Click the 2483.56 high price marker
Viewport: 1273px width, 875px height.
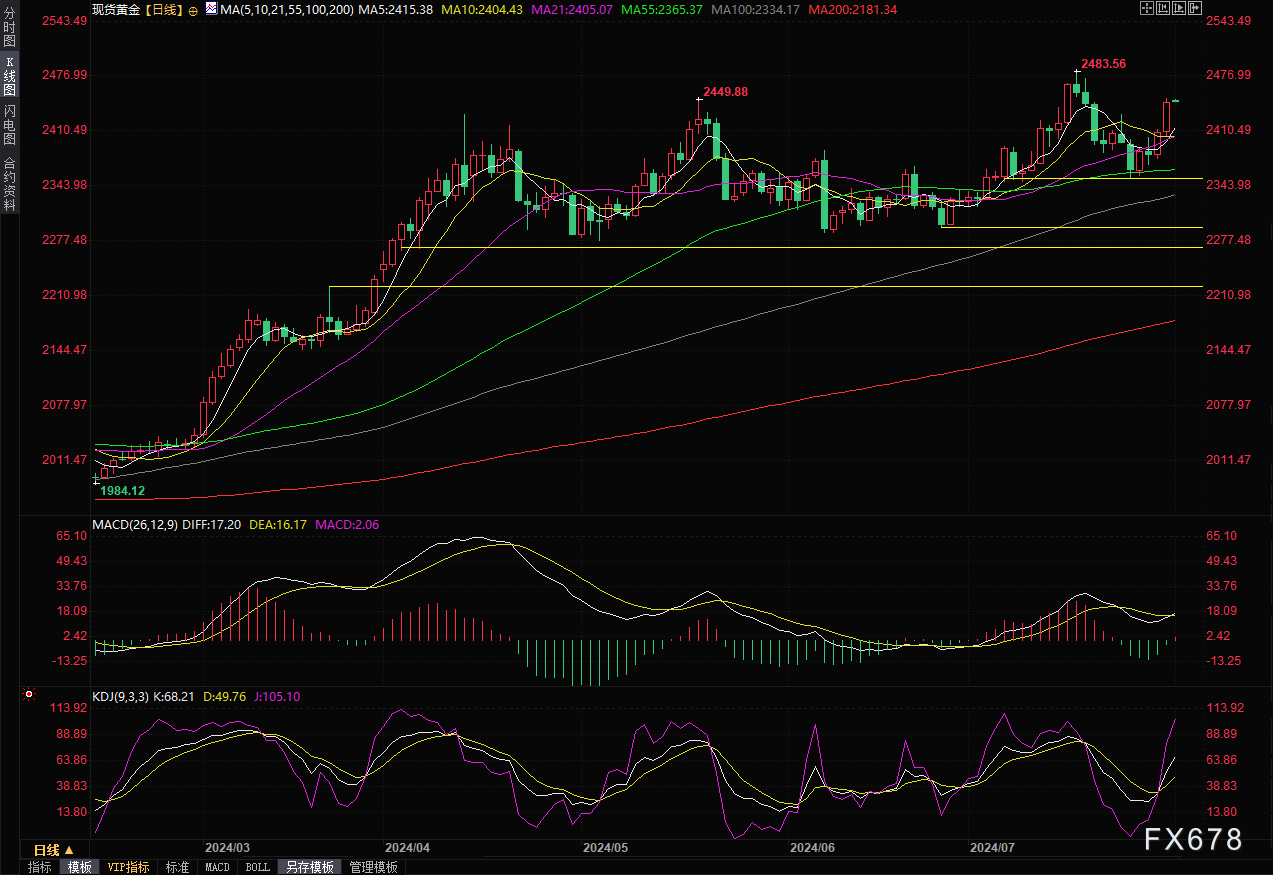click(1103, 63)
